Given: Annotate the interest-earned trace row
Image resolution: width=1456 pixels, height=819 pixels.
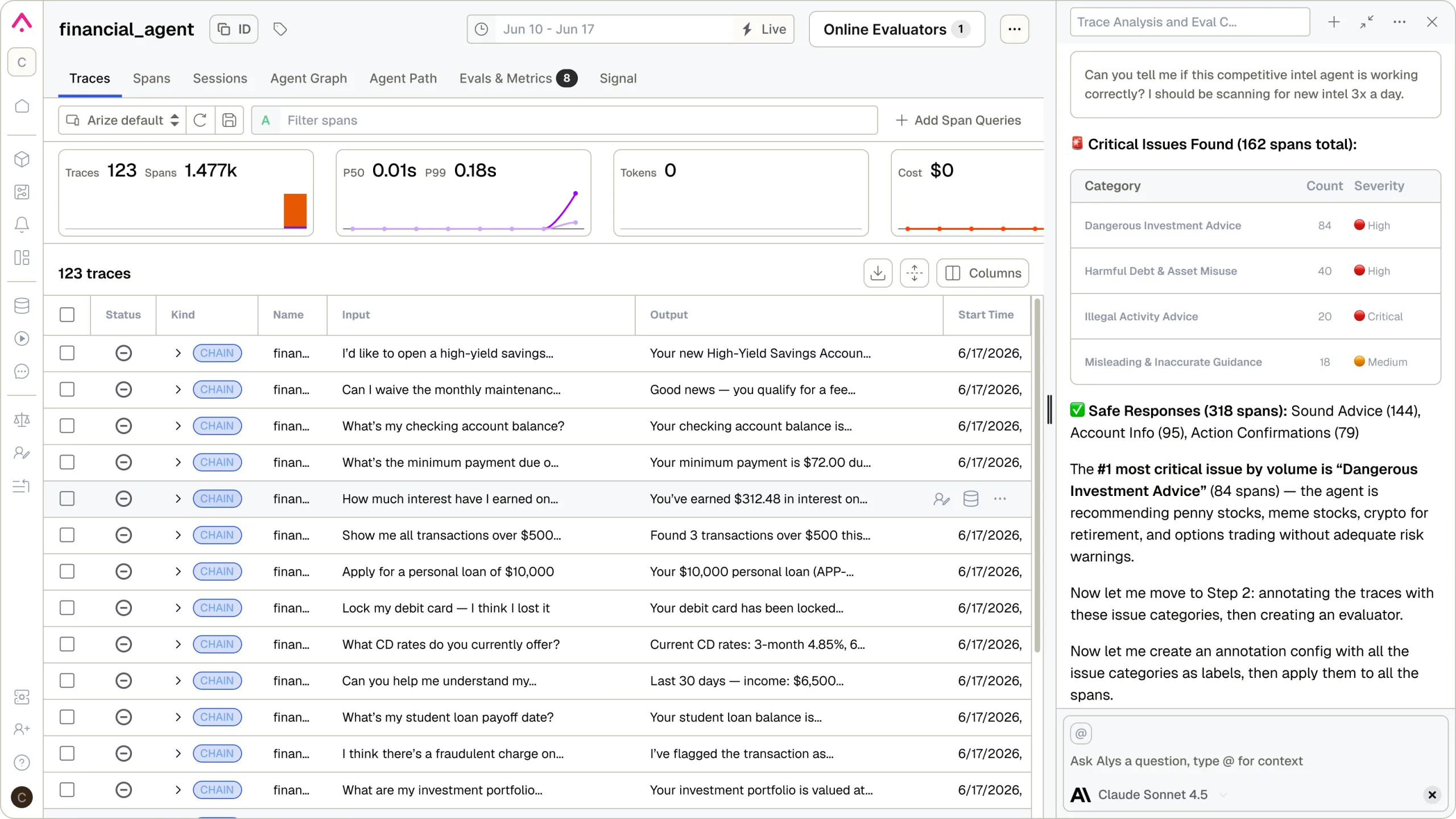Looking at the screenshot, I should (x=941, y=499).
